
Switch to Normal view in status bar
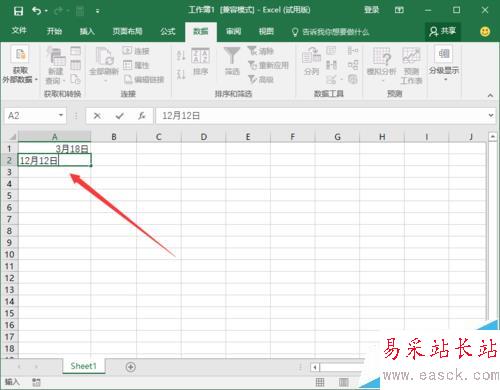pos(320,382)
